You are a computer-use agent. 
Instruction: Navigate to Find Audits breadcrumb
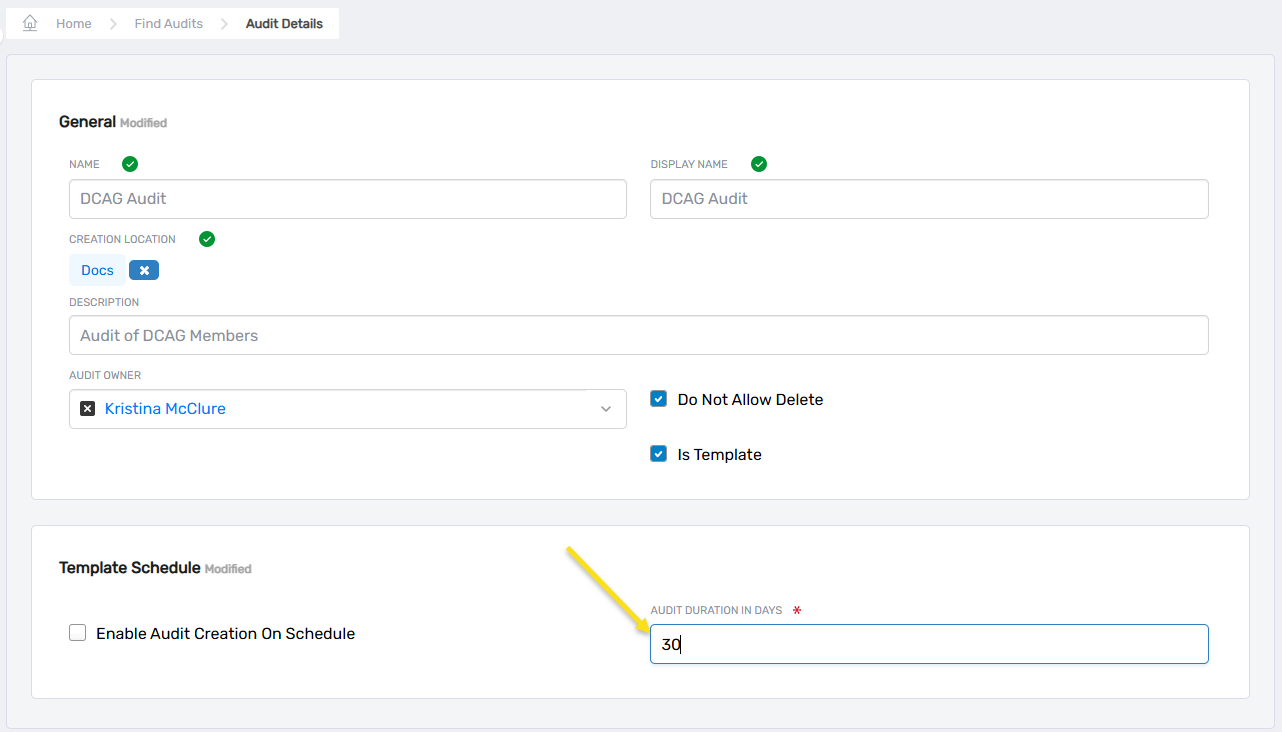[168, 24]
